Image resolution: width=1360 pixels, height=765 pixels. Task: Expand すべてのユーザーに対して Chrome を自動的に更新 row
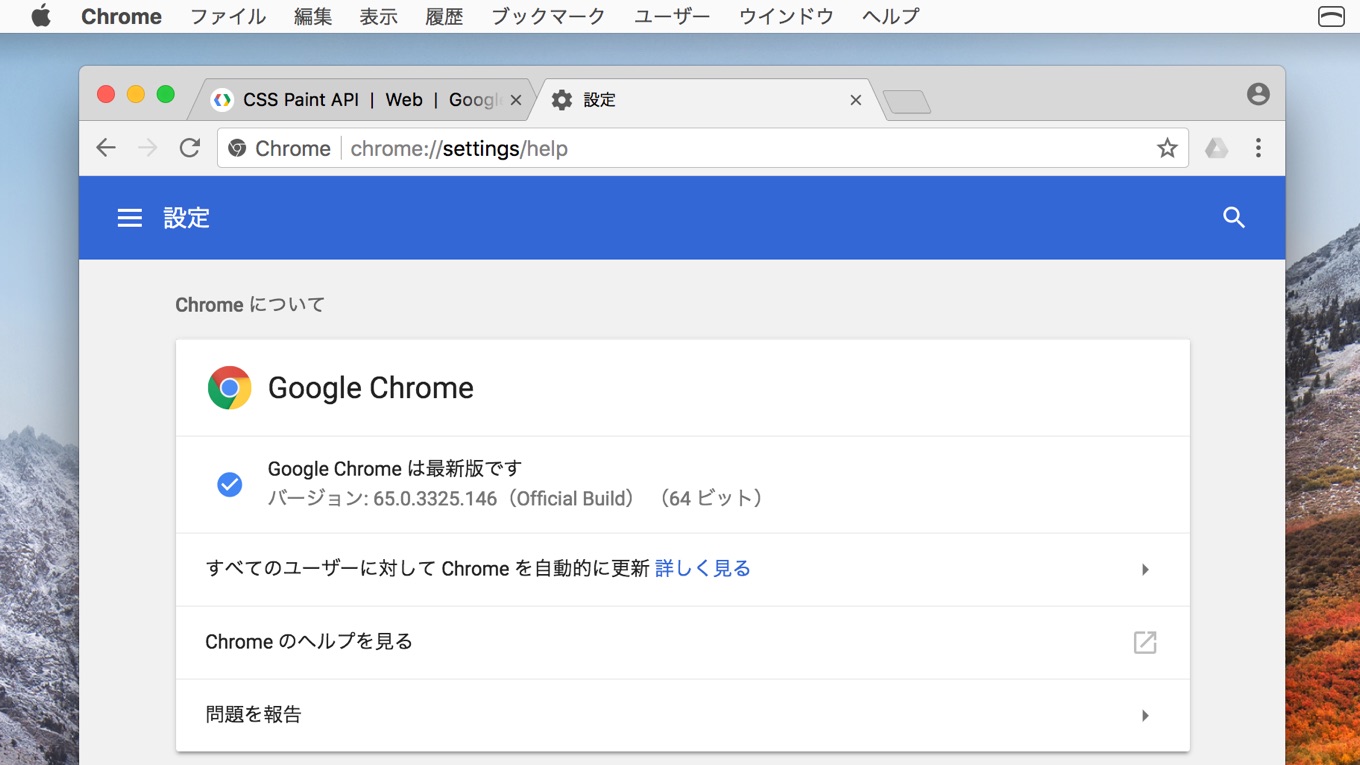click(1144, 569)
